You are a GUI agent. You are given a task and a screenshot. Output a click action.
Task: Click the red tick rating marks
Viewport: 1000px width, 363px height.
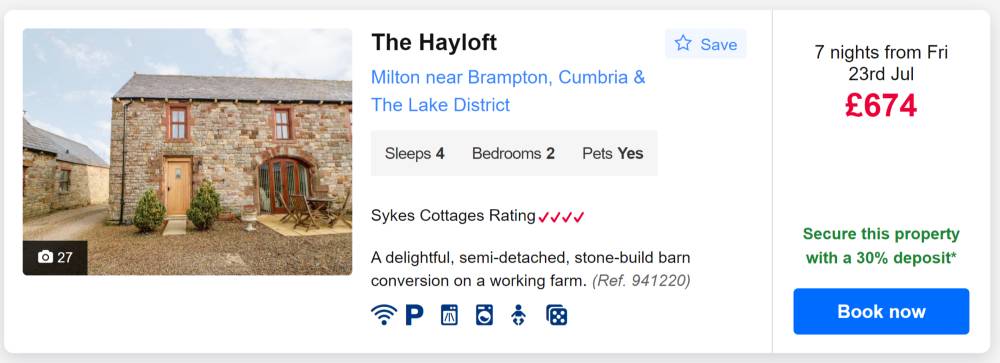561,217
